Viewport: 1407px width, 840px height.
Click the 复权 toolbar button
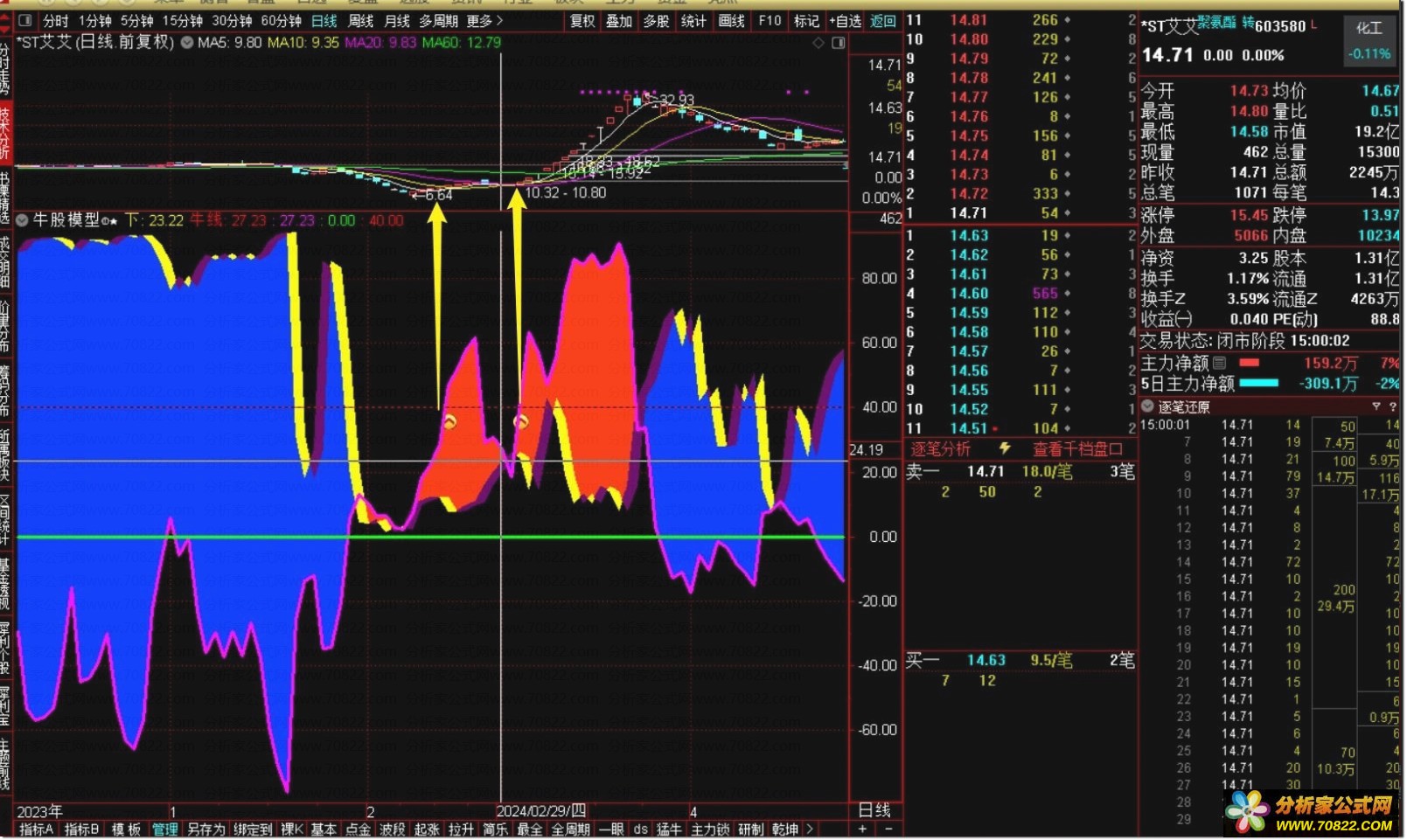tap(582, 21)
